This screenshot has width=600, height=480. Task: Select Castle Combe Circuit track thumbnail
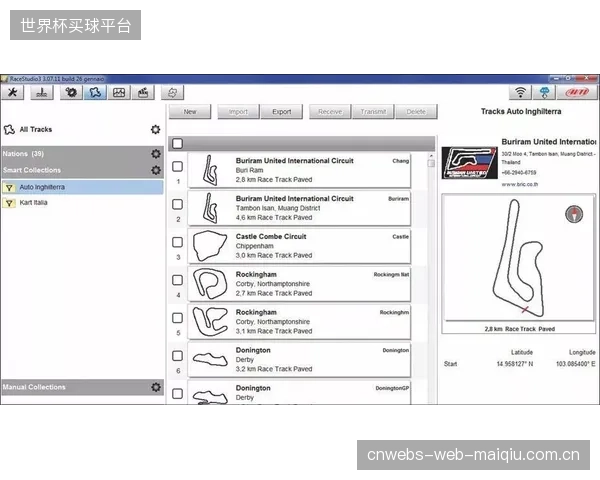pyautogui.click(x=210, y=246)
